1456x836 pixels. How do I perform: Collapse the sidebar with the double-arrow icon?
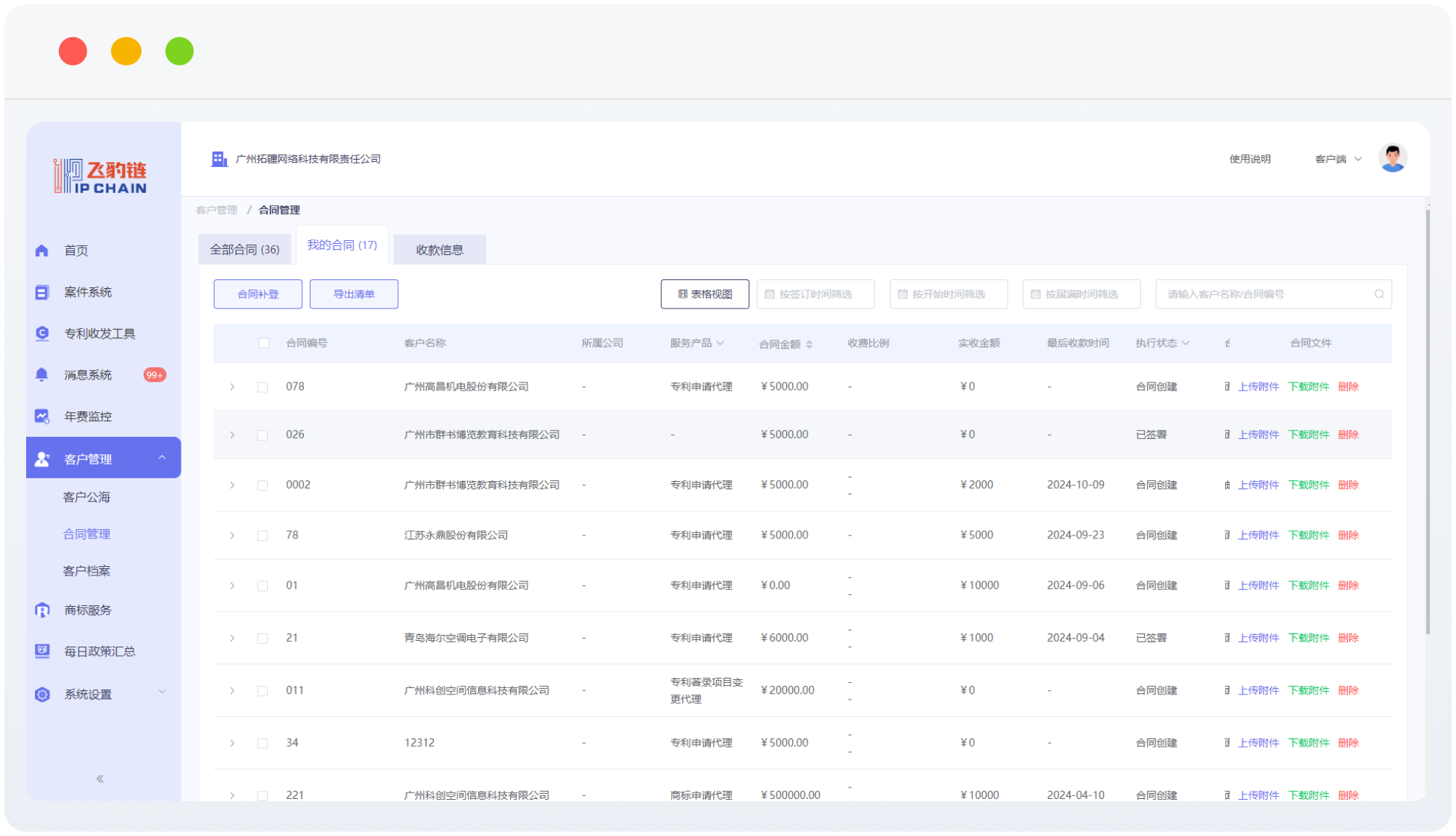coord(100,779)
